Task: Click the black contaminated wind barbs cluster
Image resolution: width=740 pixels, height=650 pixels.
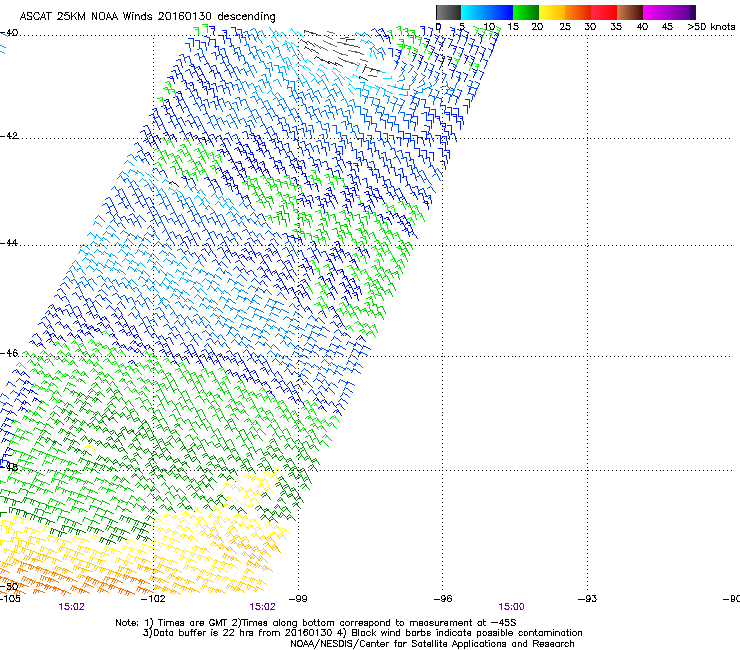Action: [341, 53]
